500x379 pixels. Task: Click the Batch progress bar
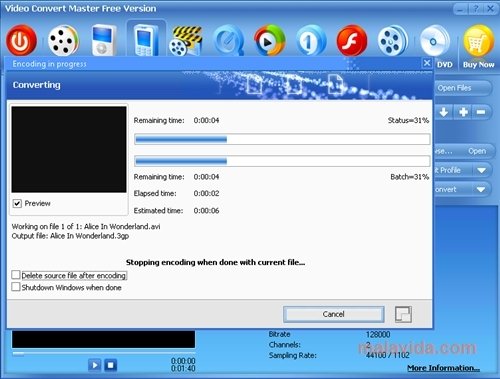click(x=282, y=161)
